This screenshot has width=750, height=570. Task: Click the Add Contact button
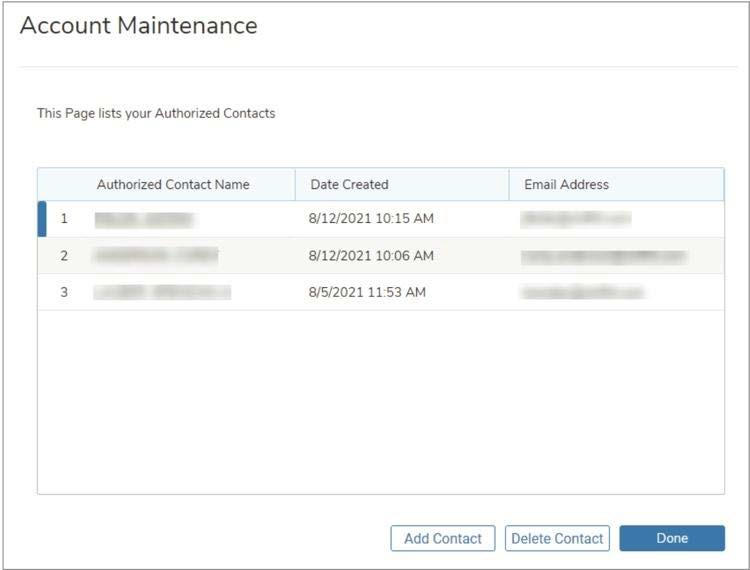point(442,538)
